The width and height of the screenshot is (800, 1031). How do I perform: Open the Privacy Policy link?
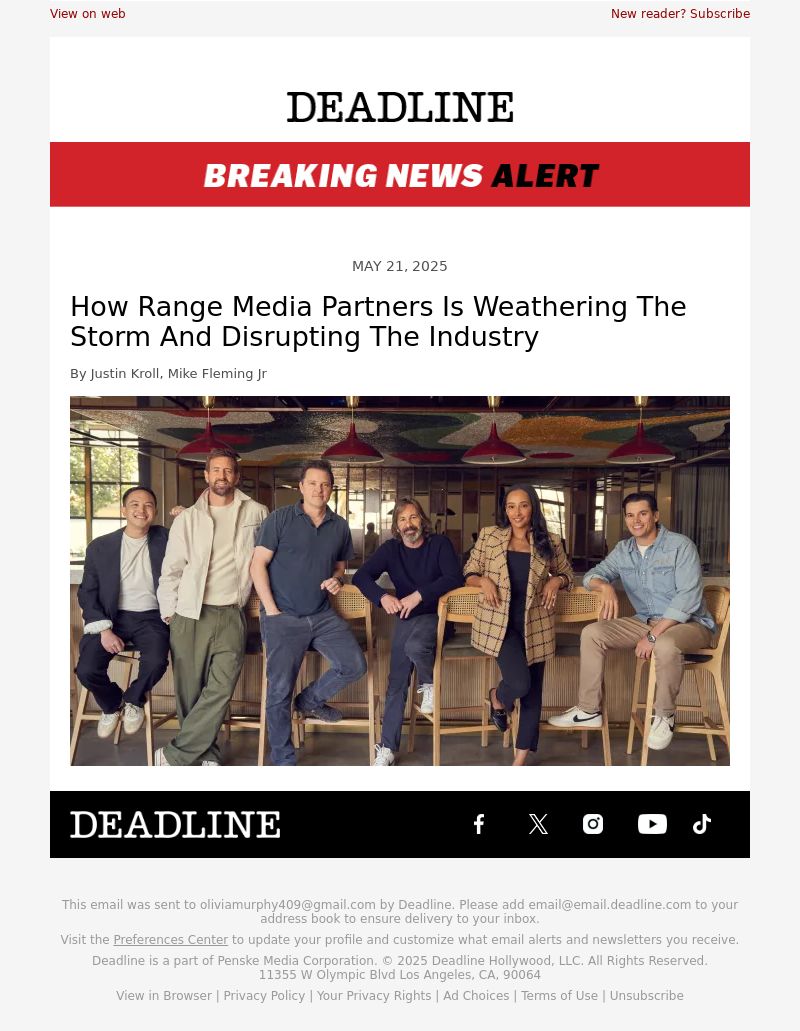point(264,995)
